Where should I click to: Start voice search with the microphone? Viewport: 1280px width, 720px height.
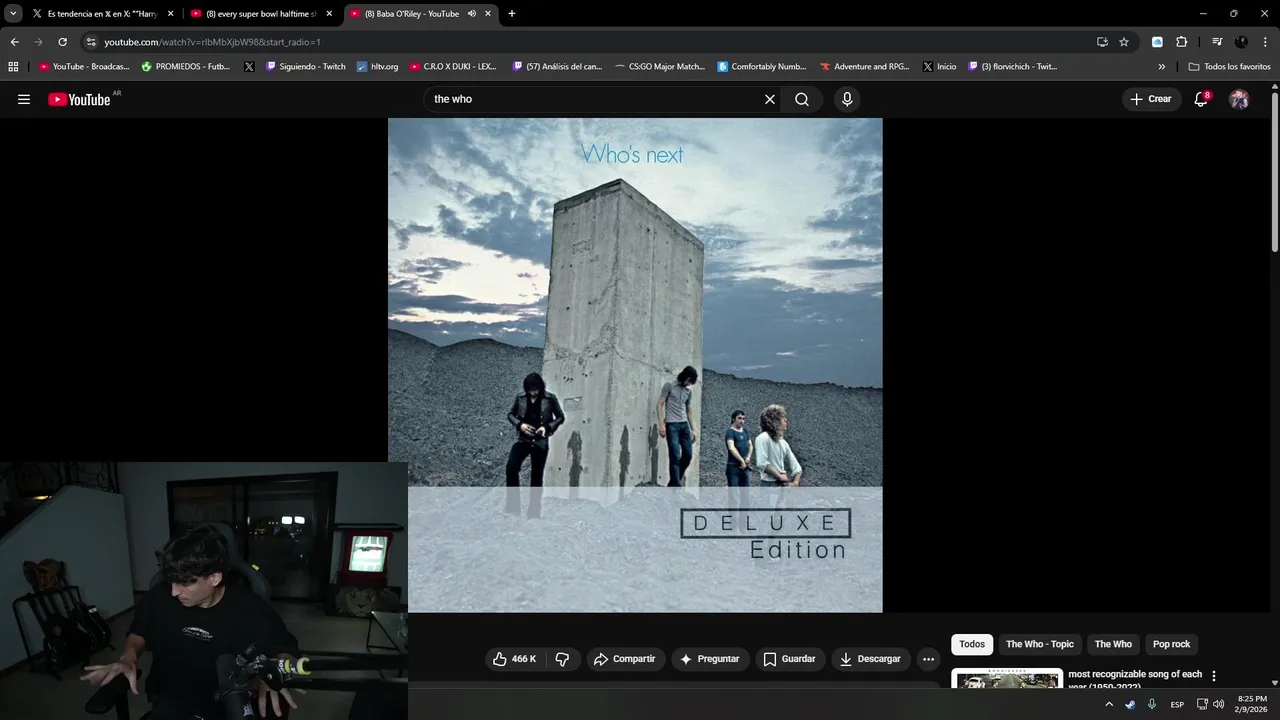click(x=847, y=99)
